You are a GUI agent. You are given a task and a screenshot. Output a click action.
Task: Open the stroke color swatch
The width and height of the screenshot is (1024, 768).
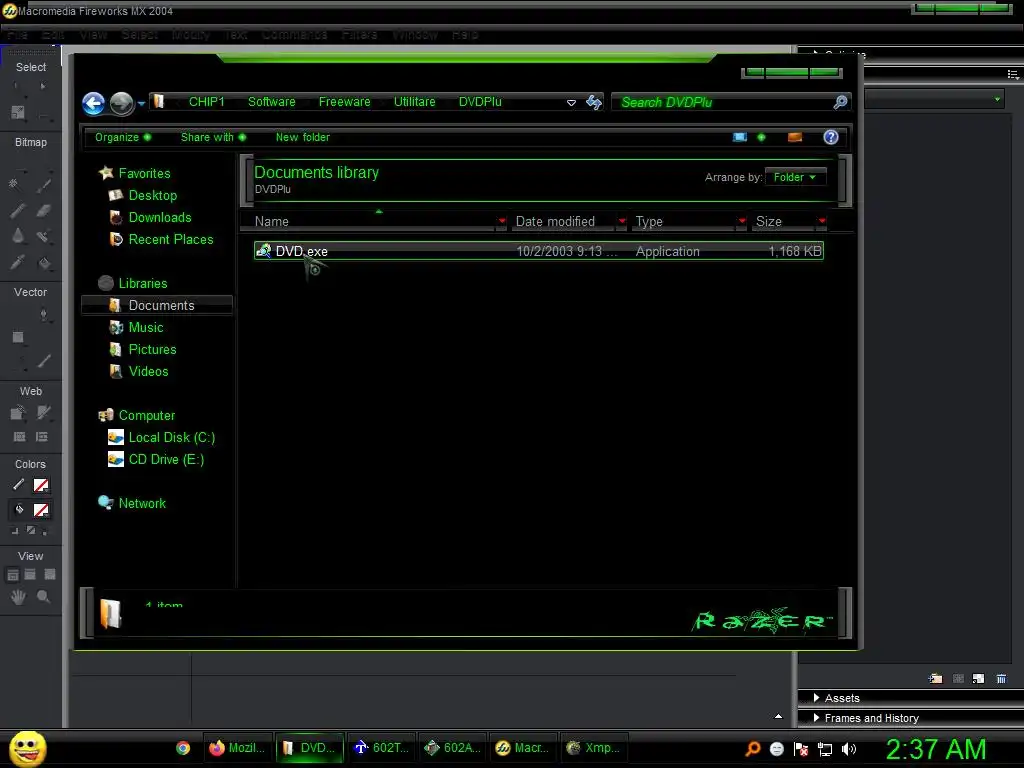pos(41,485)
